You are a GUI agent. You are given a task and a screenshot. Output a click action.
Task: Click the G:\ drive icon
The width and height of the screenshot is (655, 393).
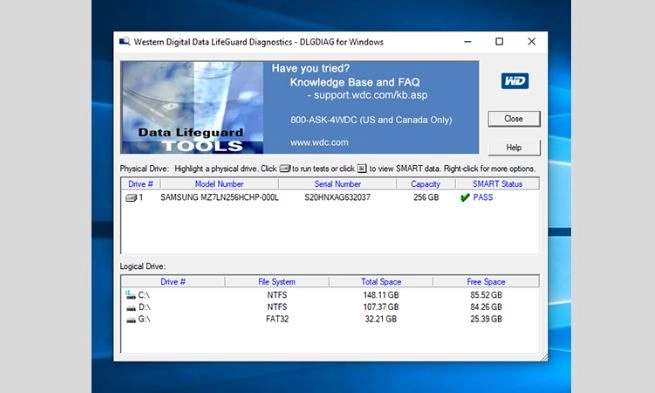coord(131,319)
